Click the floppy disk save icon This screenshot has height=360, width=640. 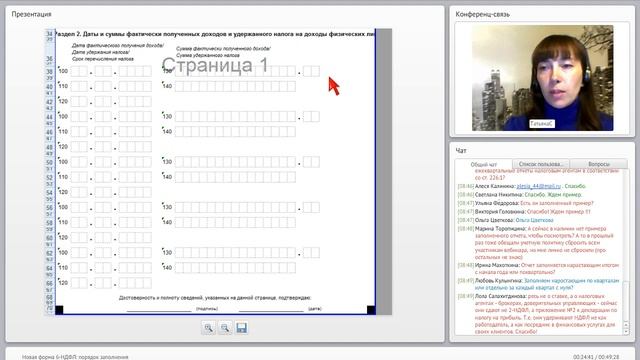coord(241,328)
